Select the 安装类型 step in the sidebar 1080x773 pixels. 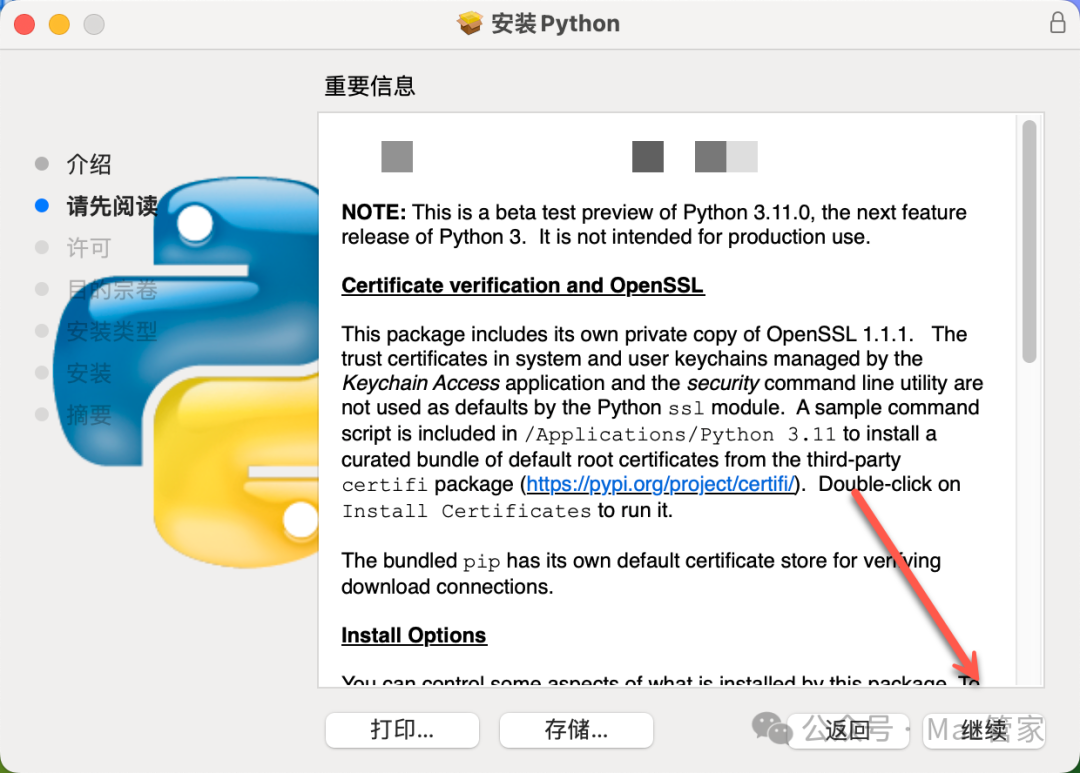click(111, 331)
